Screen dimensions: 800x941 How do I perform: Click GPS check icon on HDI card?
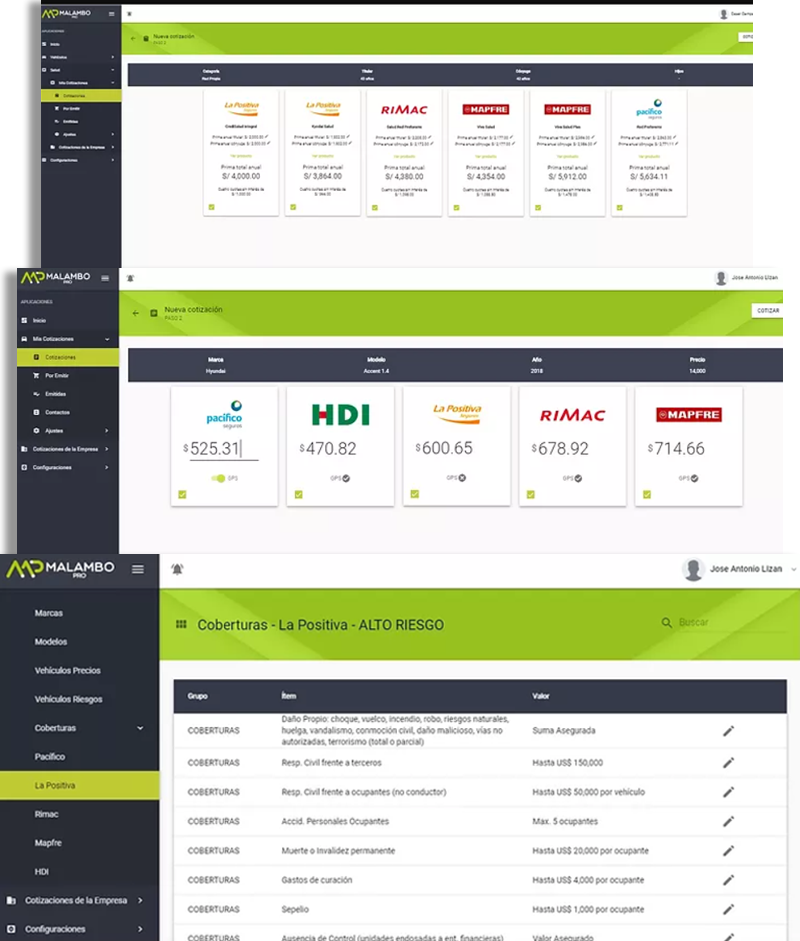(x=346, y=478)
